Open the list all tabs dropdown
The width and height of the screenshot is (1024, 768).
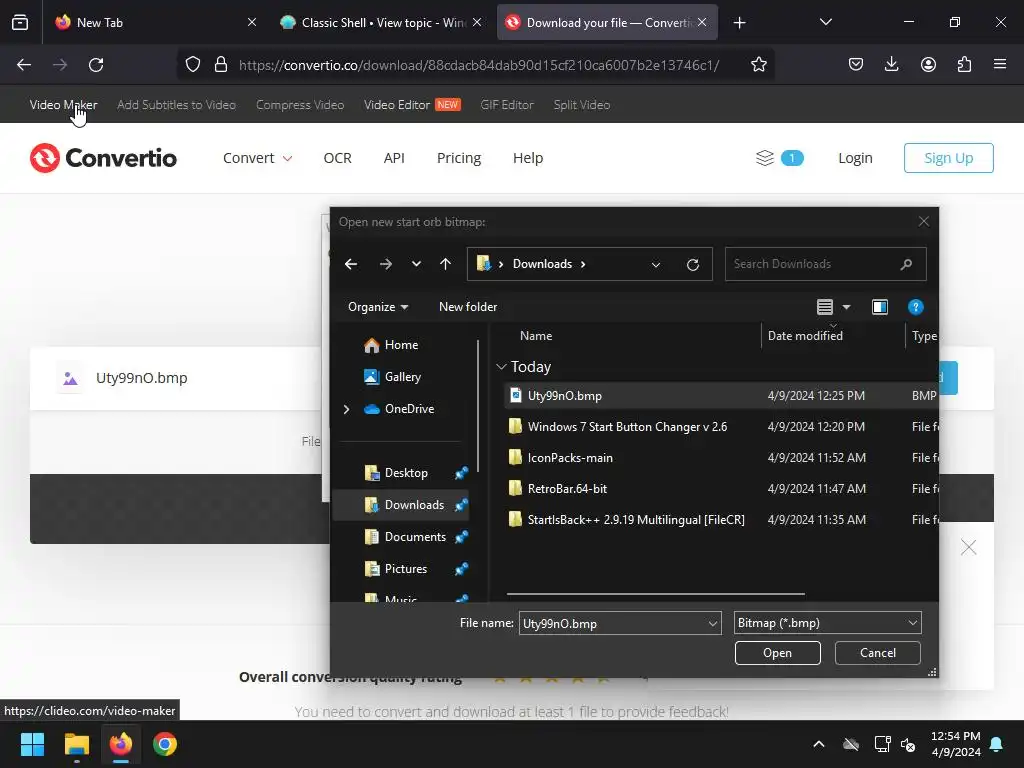825,22
